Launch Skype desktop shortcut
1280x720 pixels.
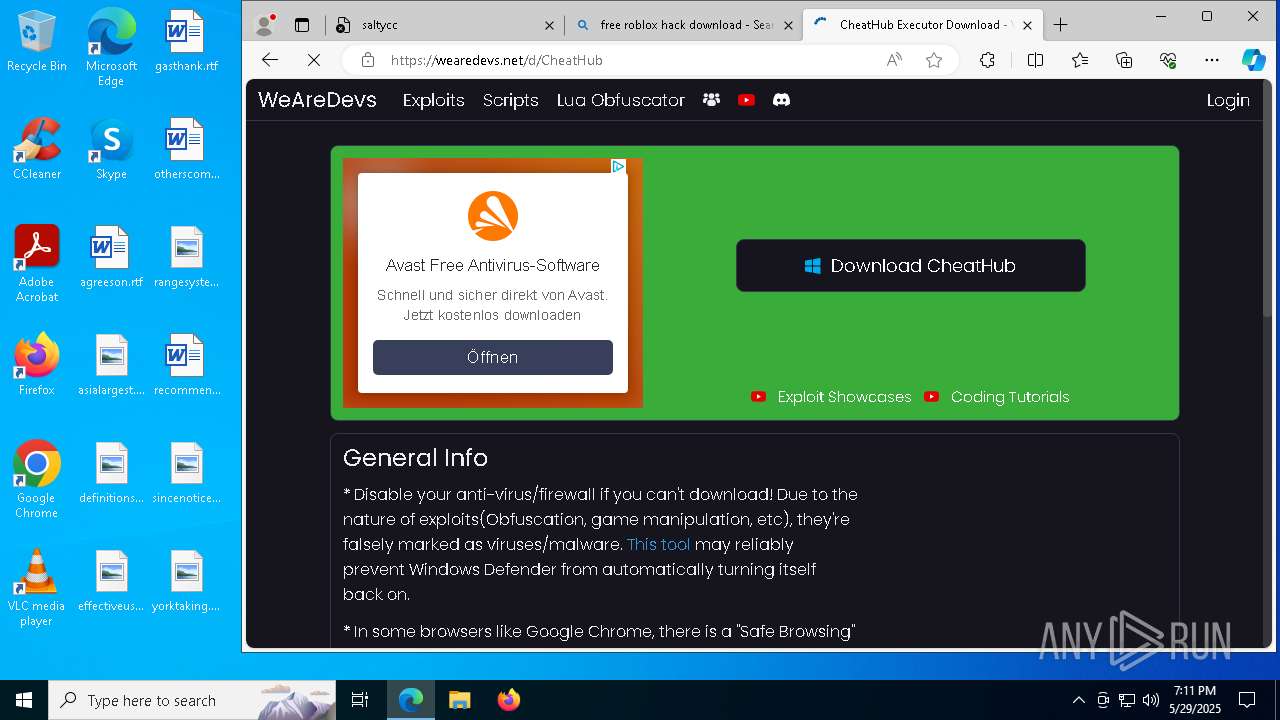coord(111,148)
